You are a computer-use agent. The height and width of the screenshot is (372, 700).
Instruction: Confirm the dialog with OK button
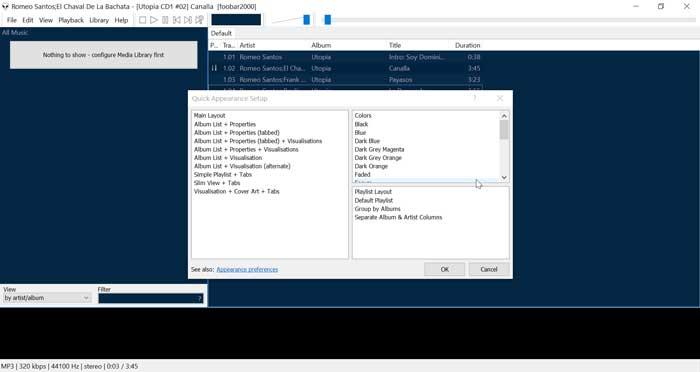click(x=445, y=269)
